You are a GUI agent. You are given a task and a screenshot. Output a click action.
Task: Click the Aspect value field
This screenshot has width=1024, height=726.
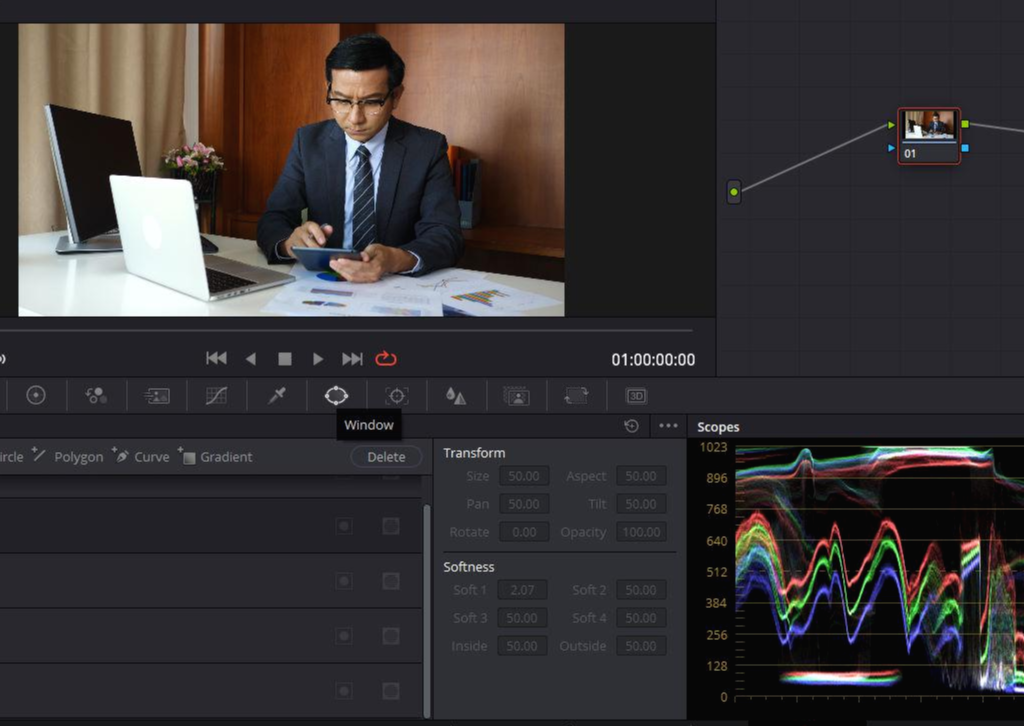641,476
